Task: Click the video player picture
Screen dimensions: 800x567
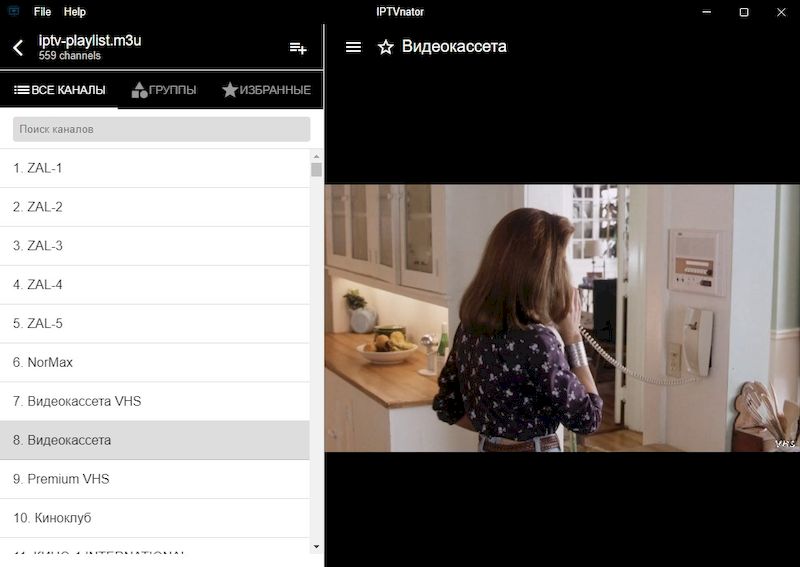Action: click(562, 318)
